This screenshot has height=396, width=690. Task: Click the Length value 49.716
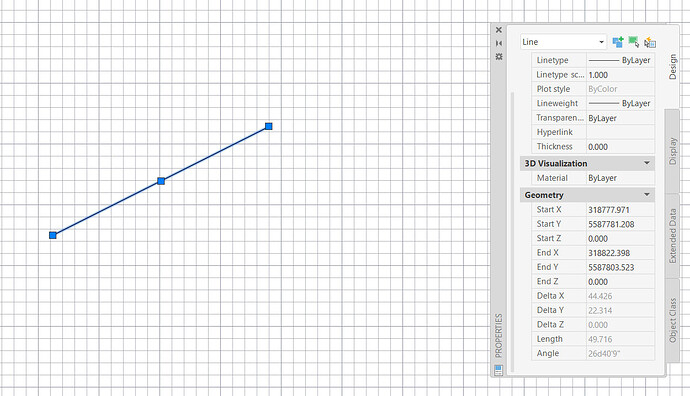tap(620, 339)
